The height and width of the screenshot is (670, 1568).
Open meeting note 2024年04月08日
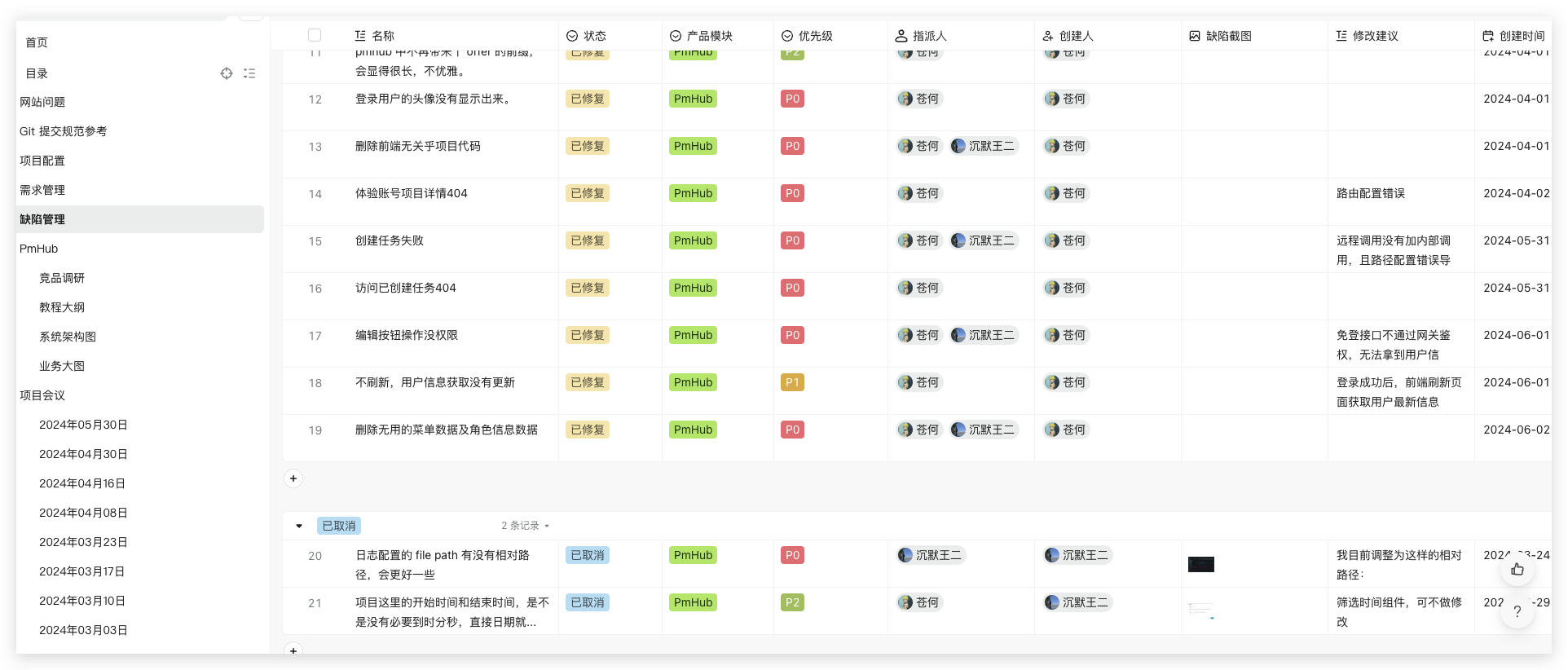pyautogui.click(x=83, y=513)
